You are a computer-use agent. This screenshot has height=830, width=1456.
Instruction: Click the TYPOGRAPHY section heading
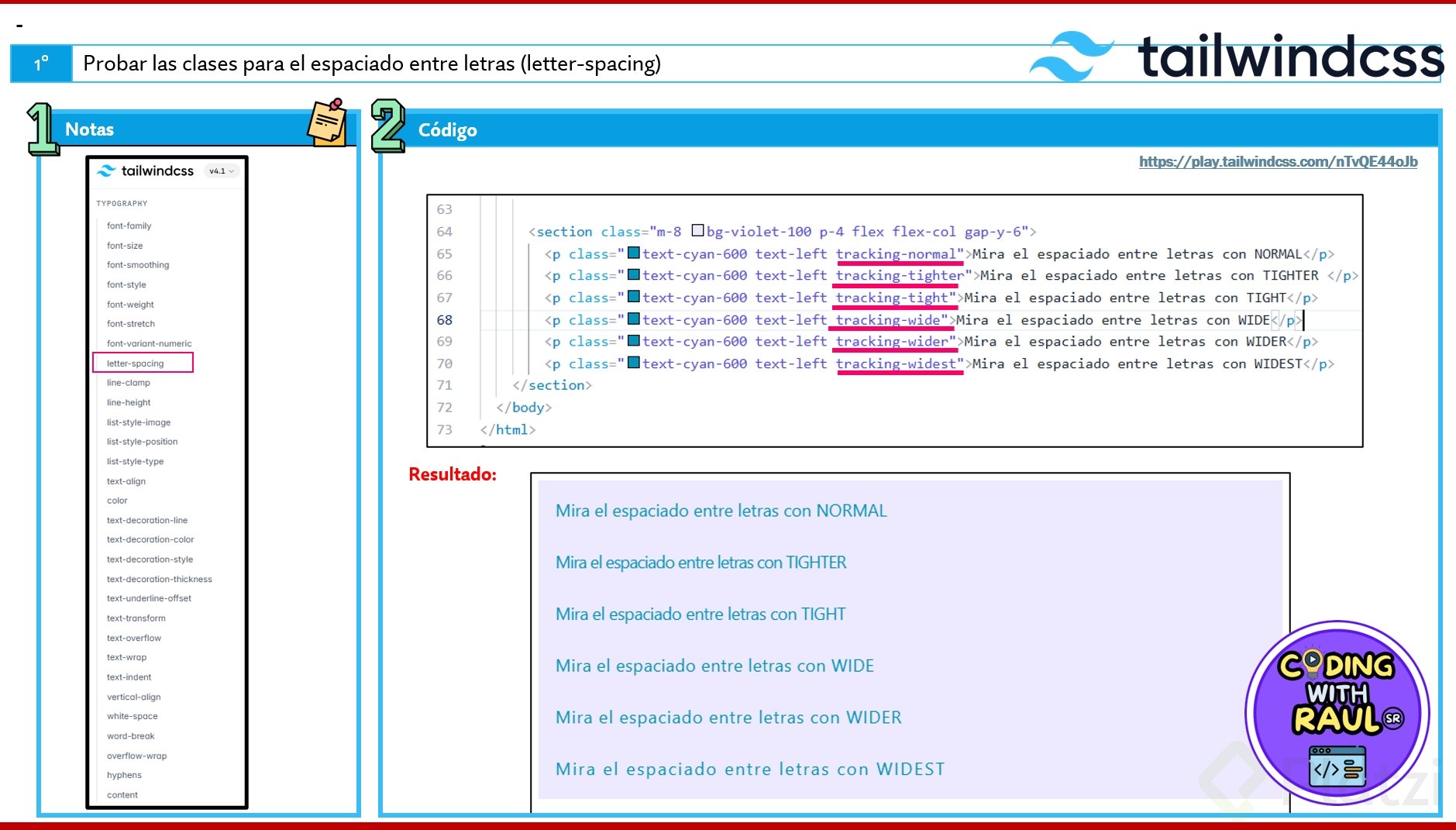click(122, 204)
